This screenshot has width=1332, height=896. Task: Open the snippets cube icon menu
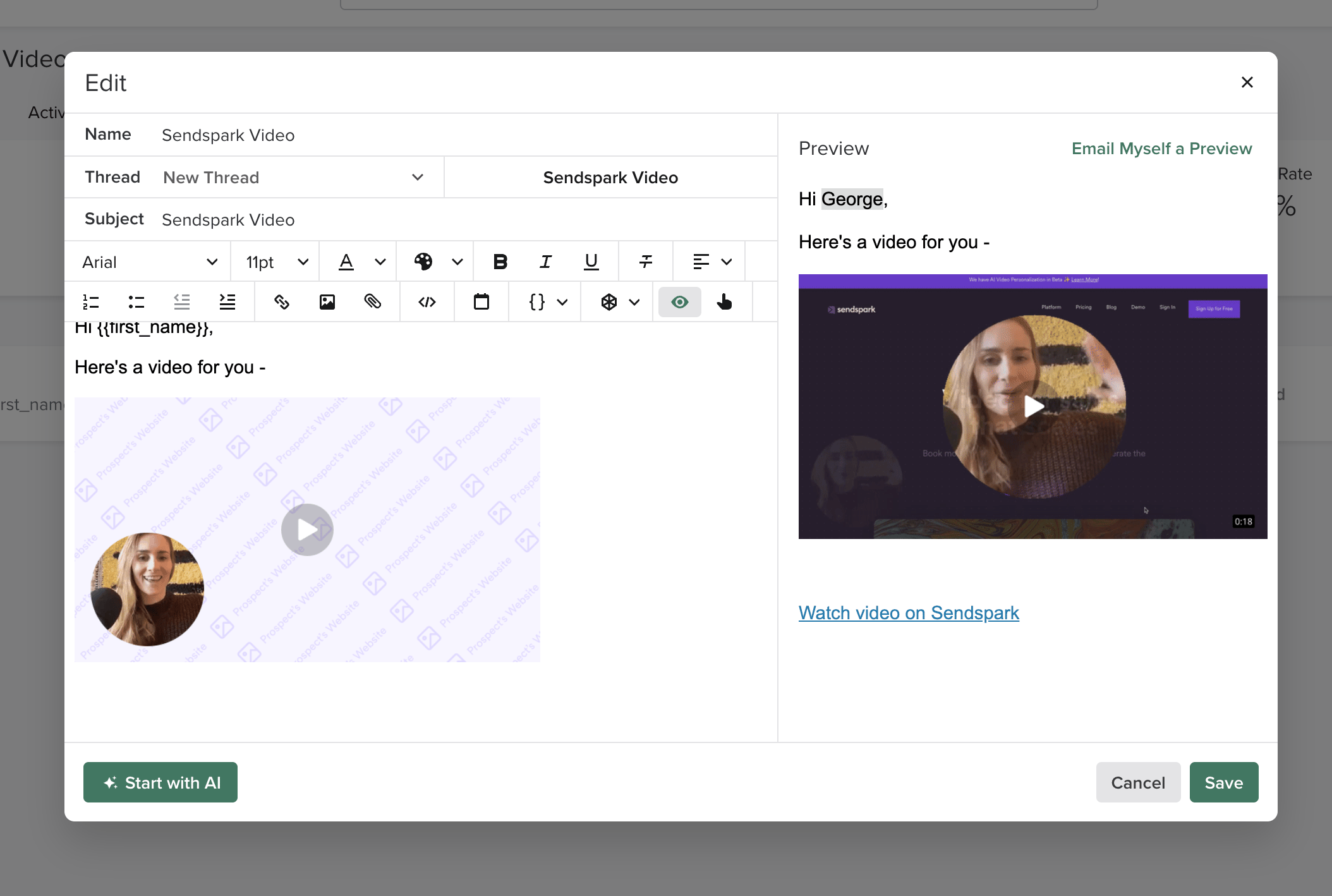[x=609, y=302]
